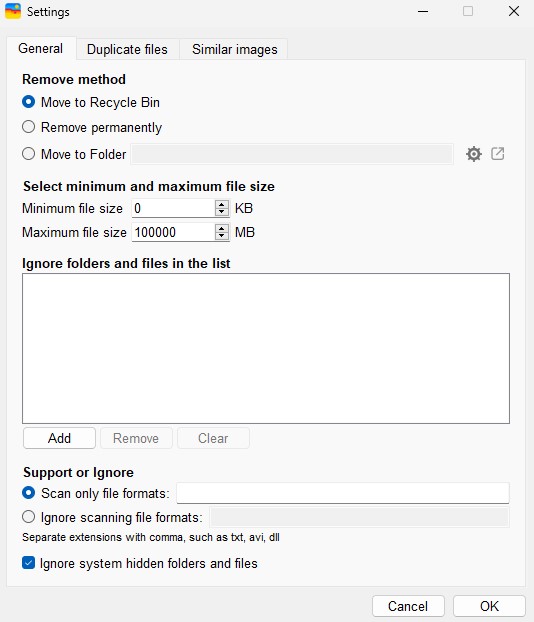Click the gear icon beside Move to Folder
Viewport: 534px width, 622px height.
(474, 154)
